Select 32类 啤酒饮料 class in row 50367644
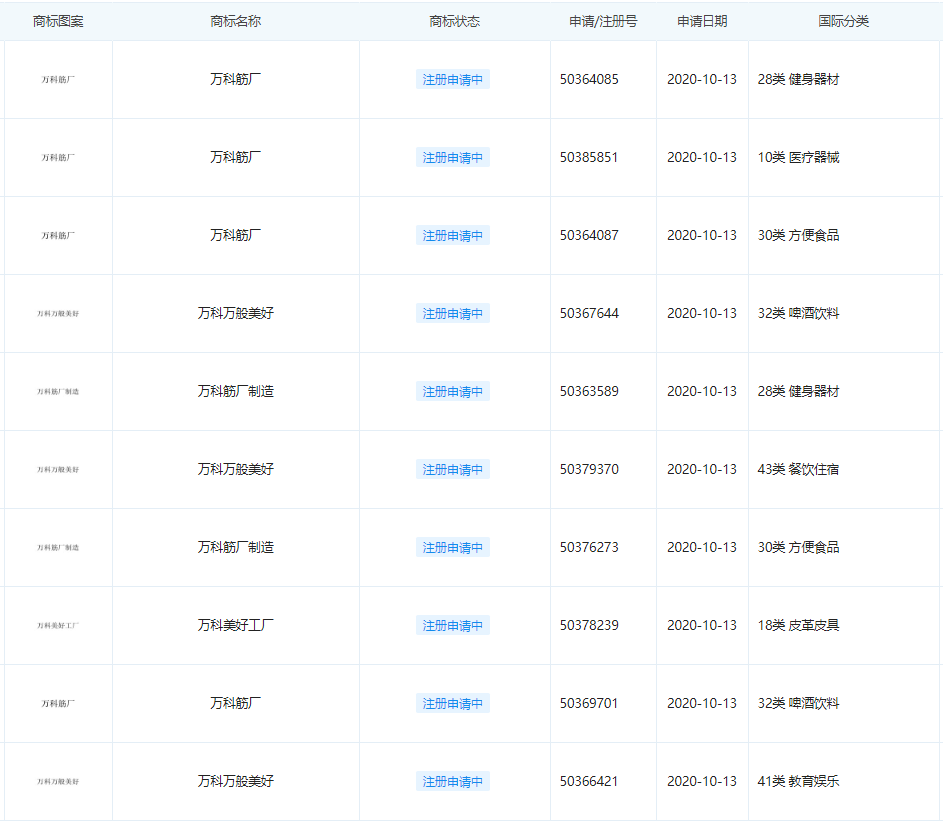The width and height of the screenshot is (943, 825). pos(798,313)
